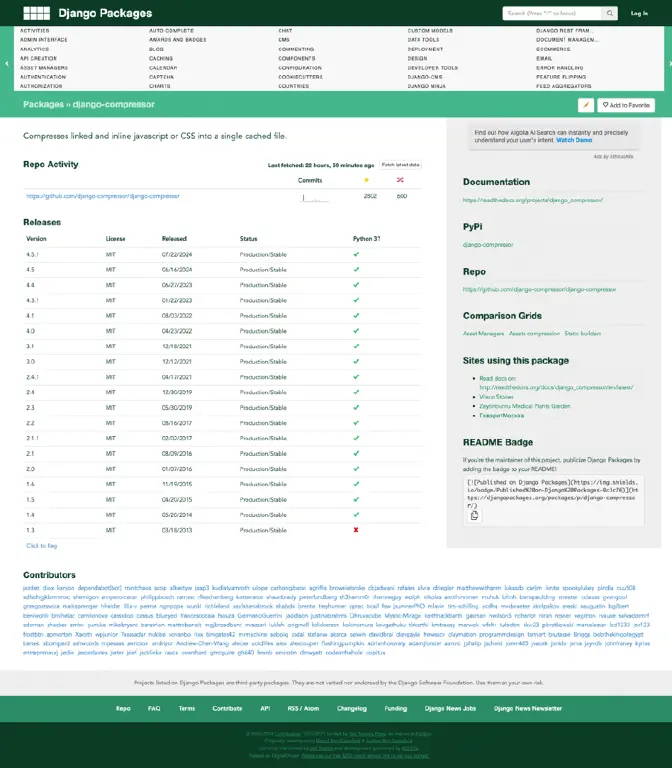Click the README badge markdown code box
Viewport: 672px width, 768px height.
pos(553,500)
